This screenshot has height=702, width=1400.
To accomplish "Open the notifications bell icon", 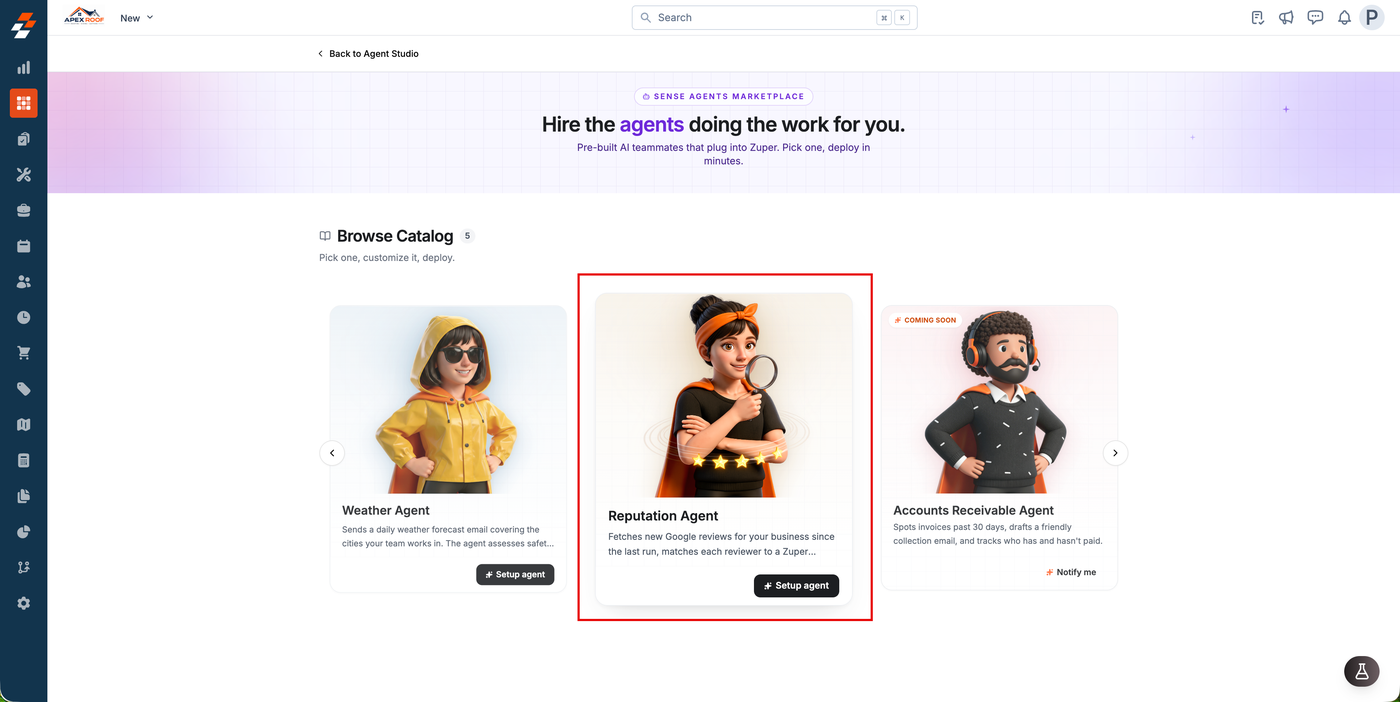I will pos(1344,18).
